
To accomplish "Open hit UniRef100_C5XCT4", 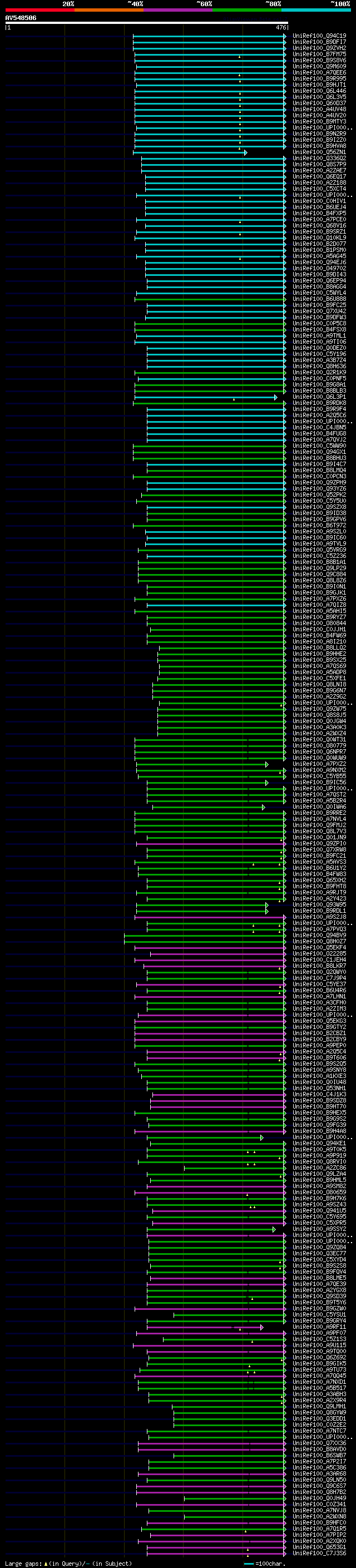I will tap(319, 189).
